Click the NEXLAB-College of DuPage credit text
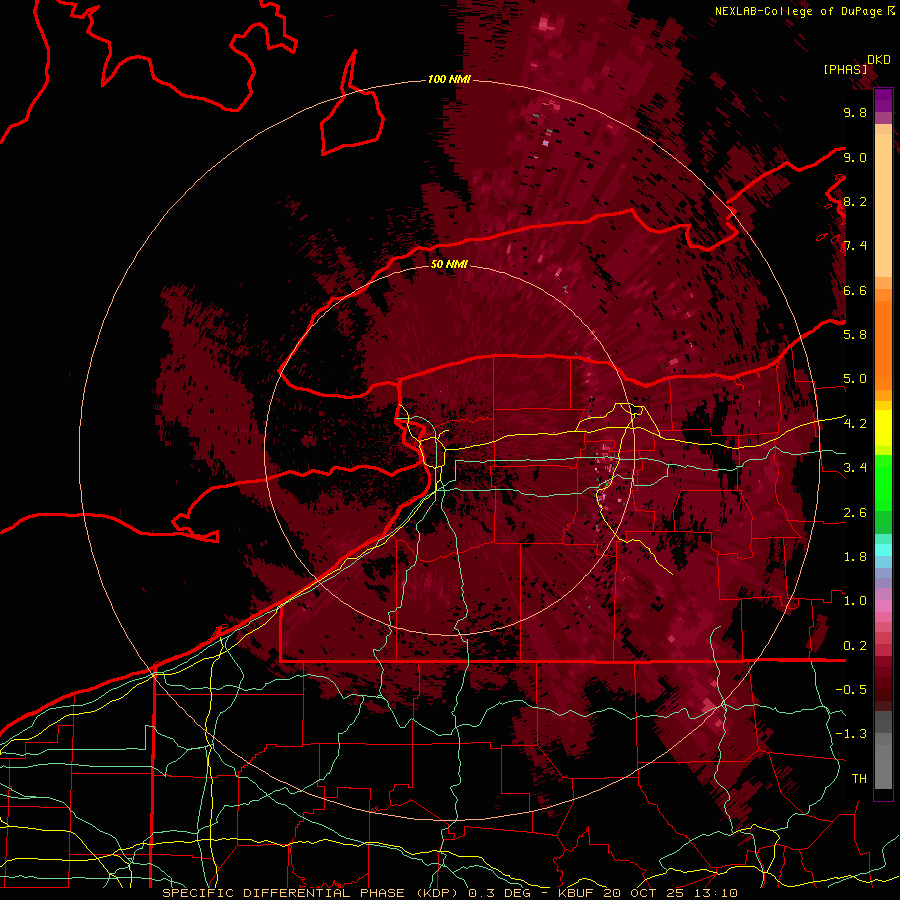 [798, 11]
